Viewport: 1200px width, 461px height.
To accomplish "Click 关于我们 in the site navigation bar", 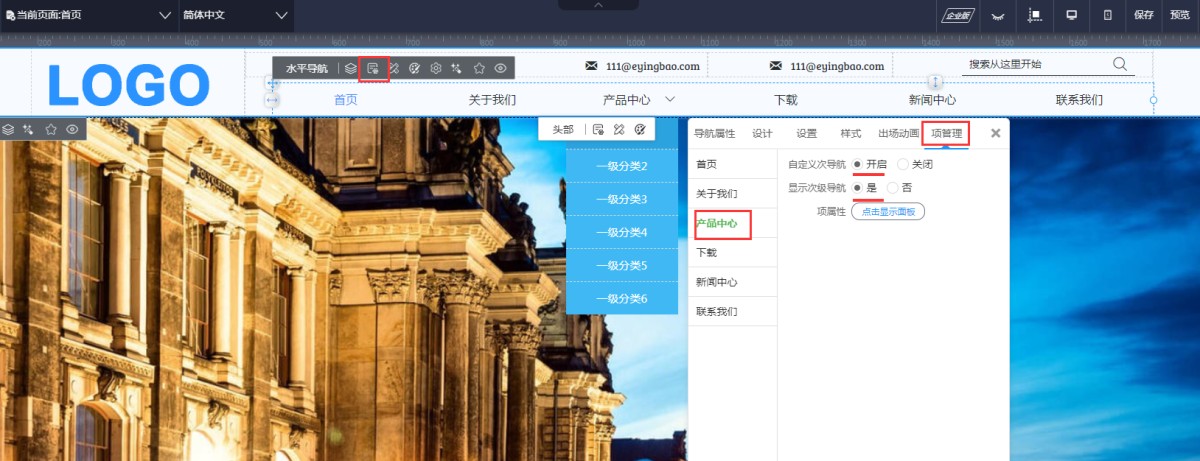I will 492,100.
